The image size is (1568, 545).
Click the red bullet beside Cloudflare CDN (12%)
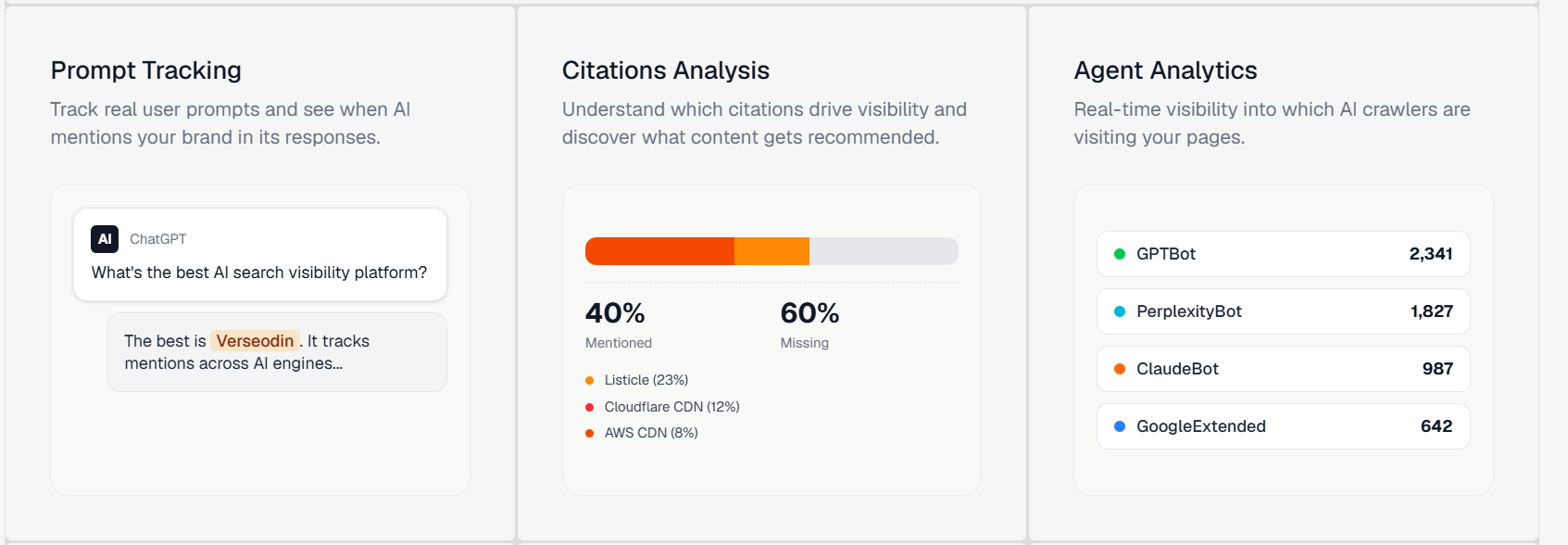[589, 407]
